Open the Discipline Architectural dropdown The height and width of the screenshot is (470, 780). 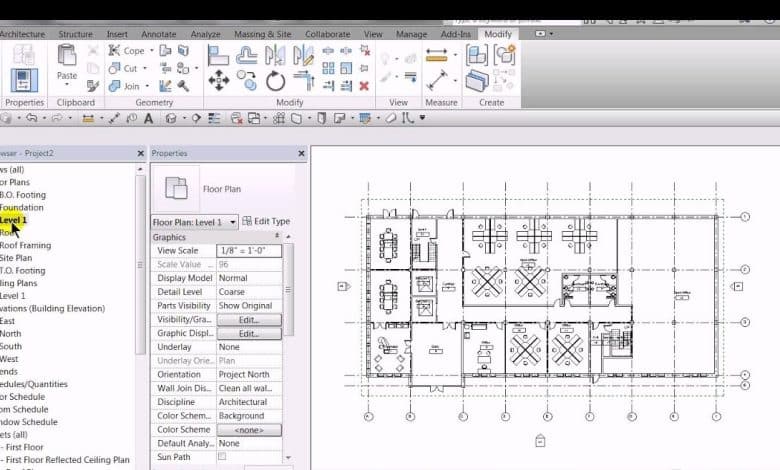coord(249,402)
